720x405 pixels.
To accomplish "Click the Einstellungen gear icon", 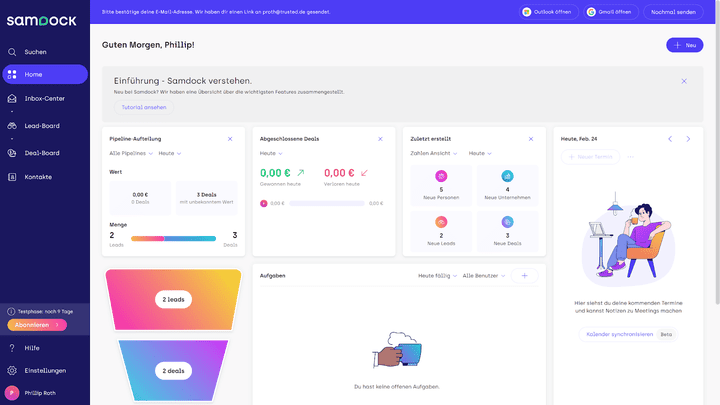I will 12,371.
